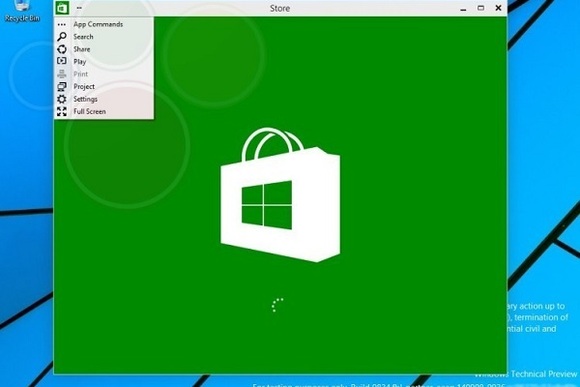Maximize the Store window
Screen dimensions: 580x387
[480, 8]
